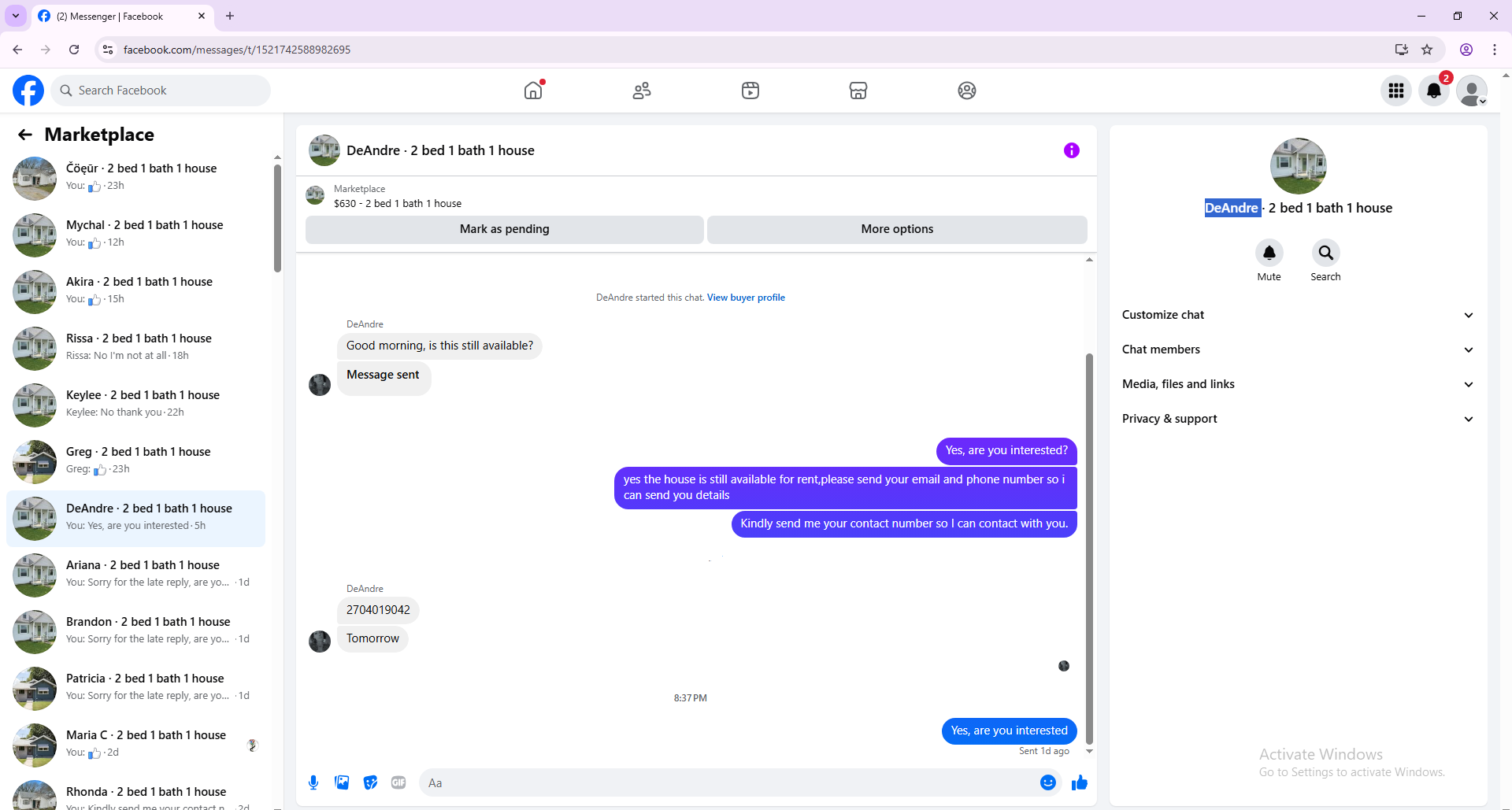Click DeAndre's house avatar in chat header
Screen dimensions: 1512x810
(324, 150)
